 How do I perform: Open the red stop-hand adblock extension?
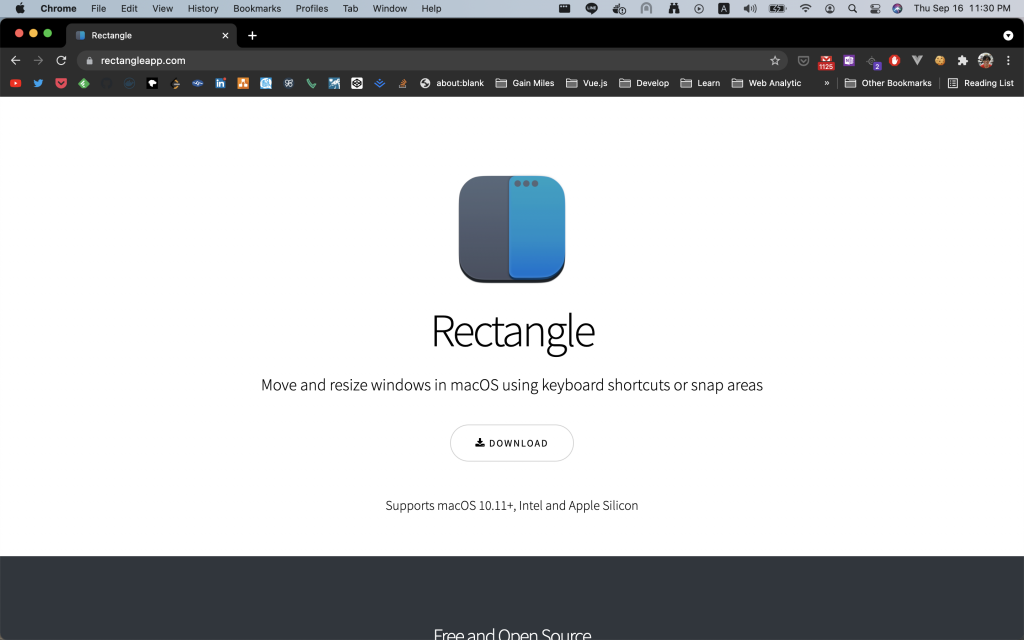click(x=895, y=61)
